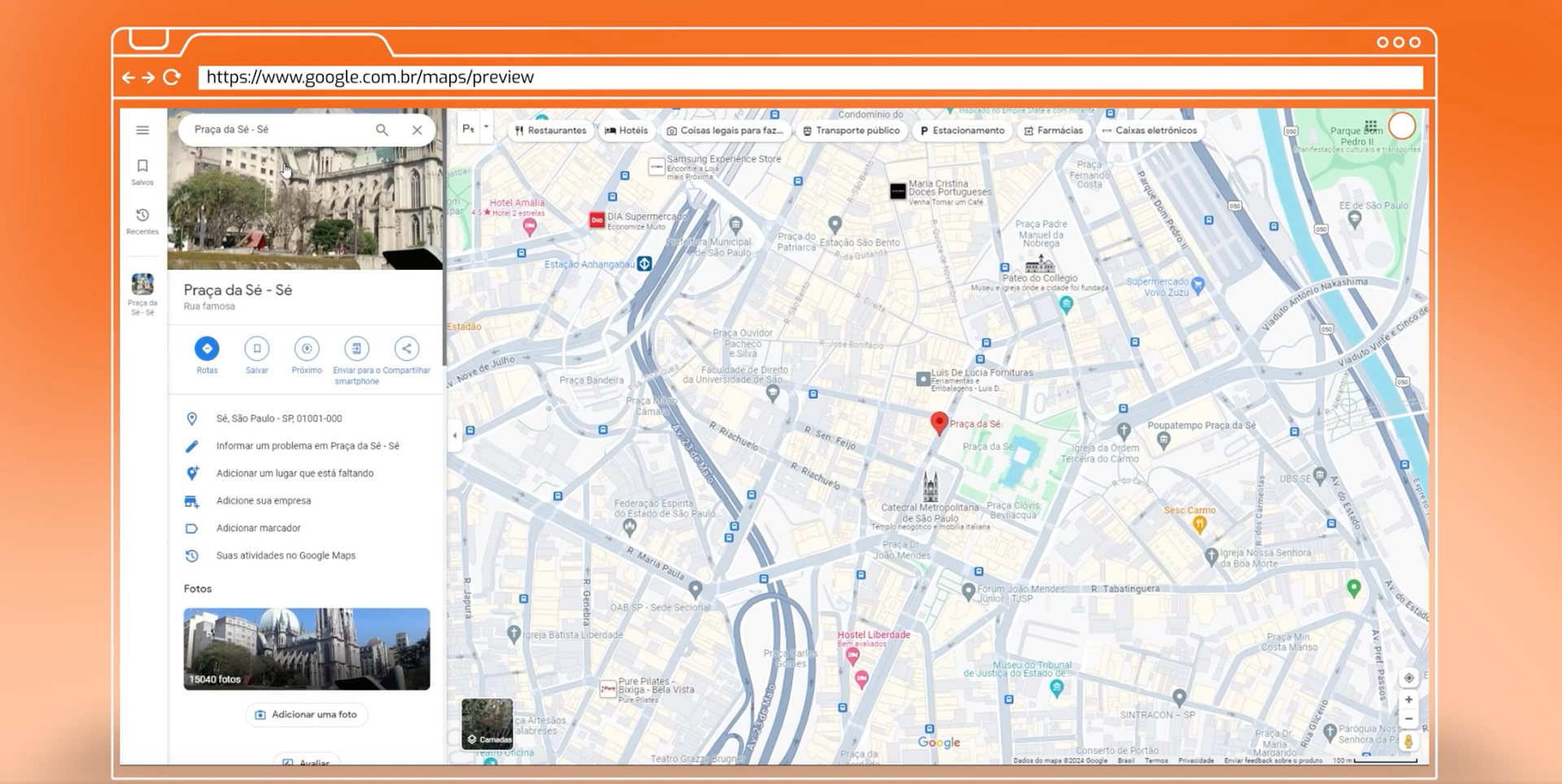Click Maria Cristina Doces Portugueses marker
Image resolution: width=1562 pixels, height=784 pixels.
pos(897,191)
